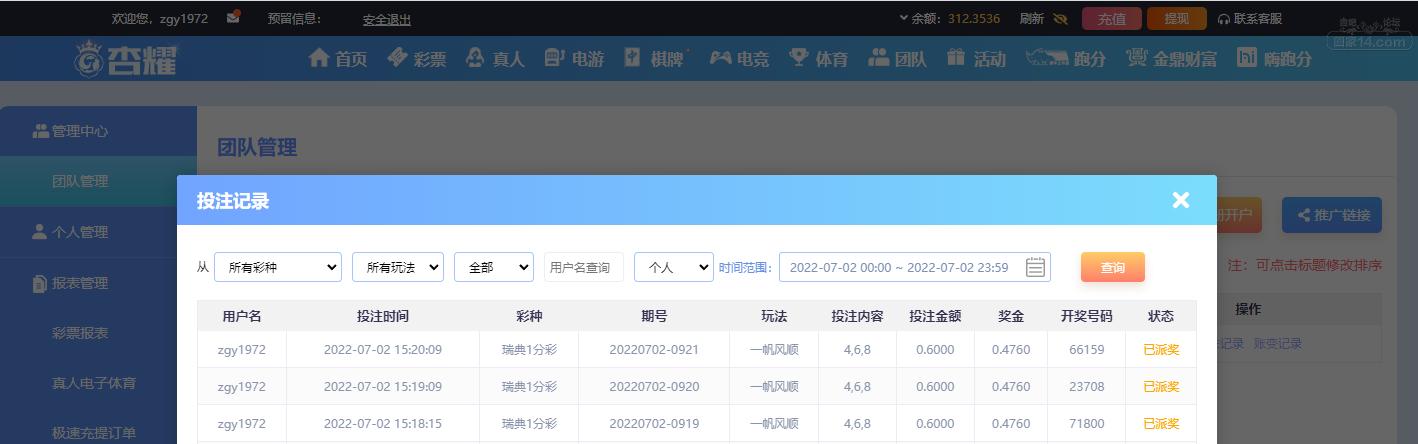1418x444 pixels.
Task: Click the 用户名查询 input field
Action: pos(584,267)
